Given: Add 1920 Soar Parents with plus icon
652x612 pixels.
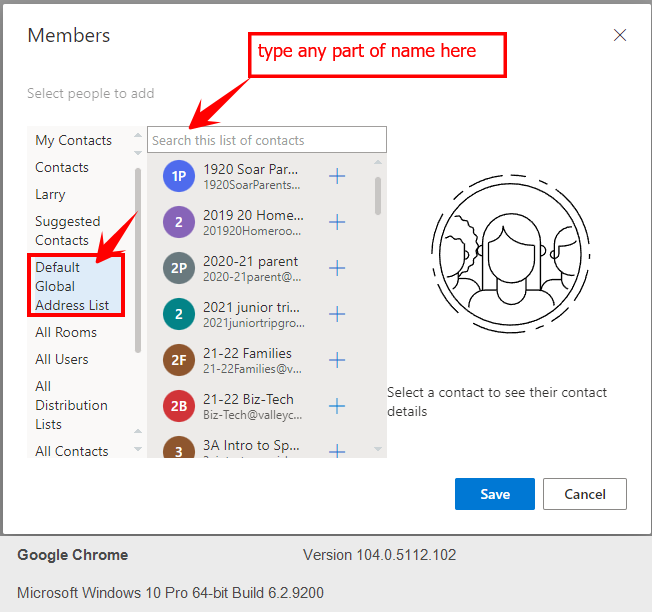Looking at the screenshot, I should click(337, 176).
